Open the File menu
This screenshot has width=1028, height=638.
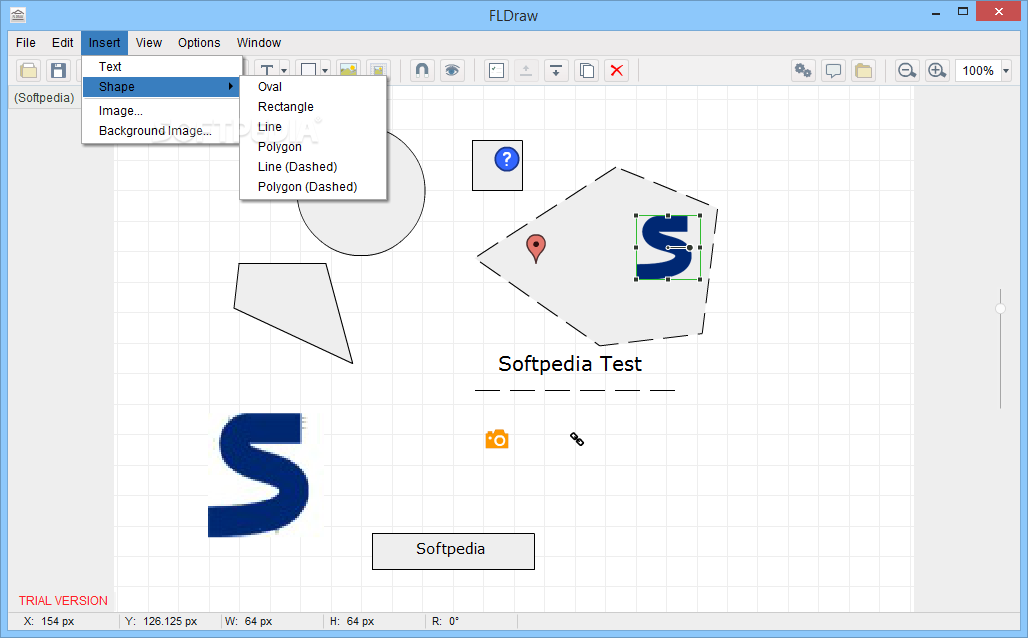point(26,43)
